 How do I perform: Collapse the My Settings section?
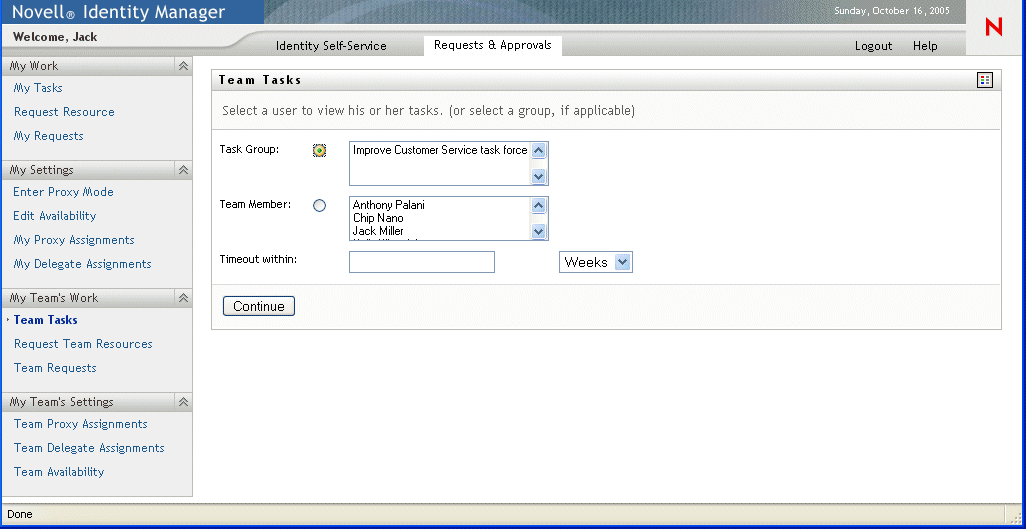point(183,170)
